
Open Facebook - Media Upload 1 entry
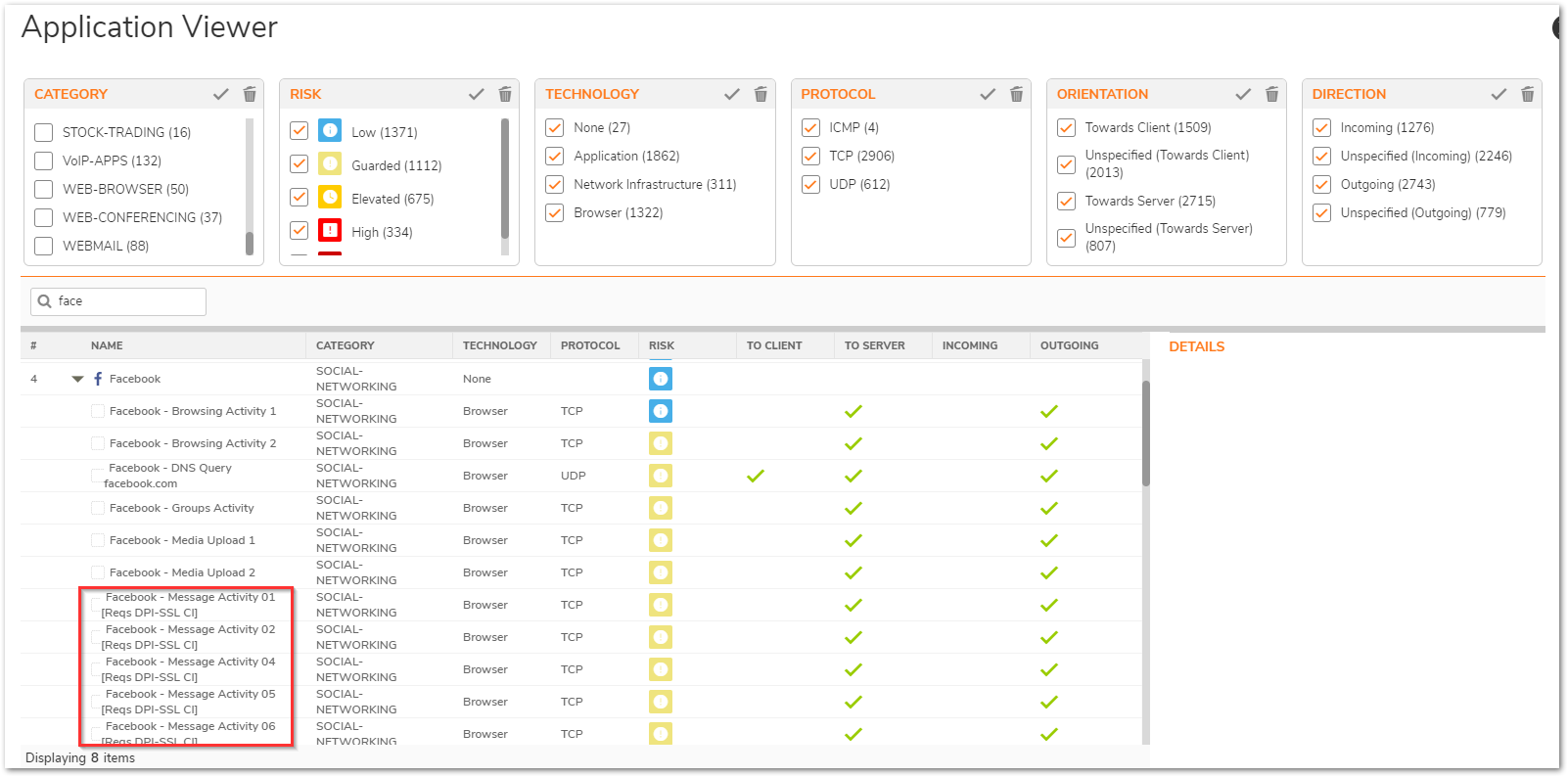(x=182, y=540)
